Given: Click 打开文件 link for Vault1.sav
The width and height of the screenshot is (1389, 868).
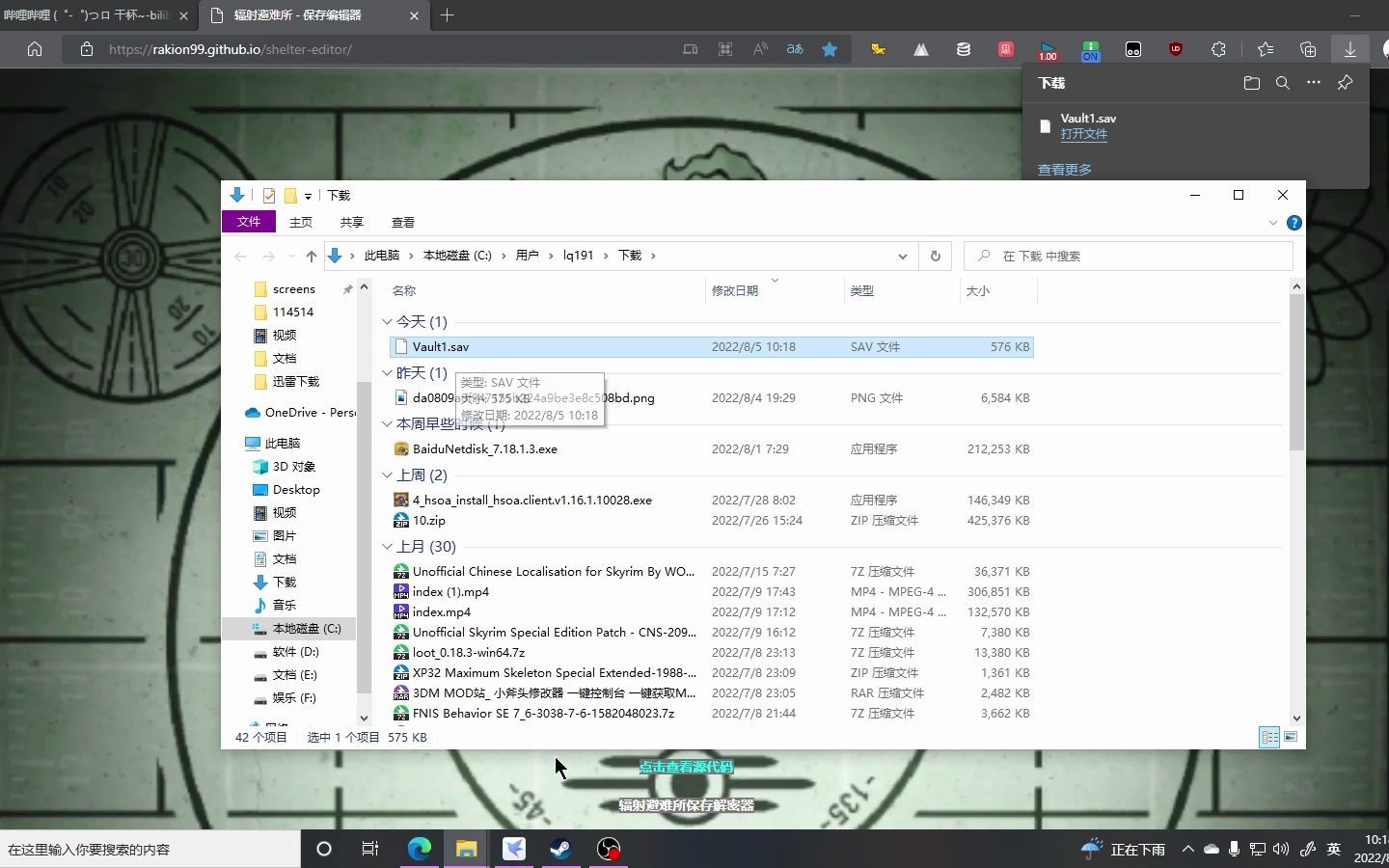Looking at the screenshot, I should (x=1083, y=134).
